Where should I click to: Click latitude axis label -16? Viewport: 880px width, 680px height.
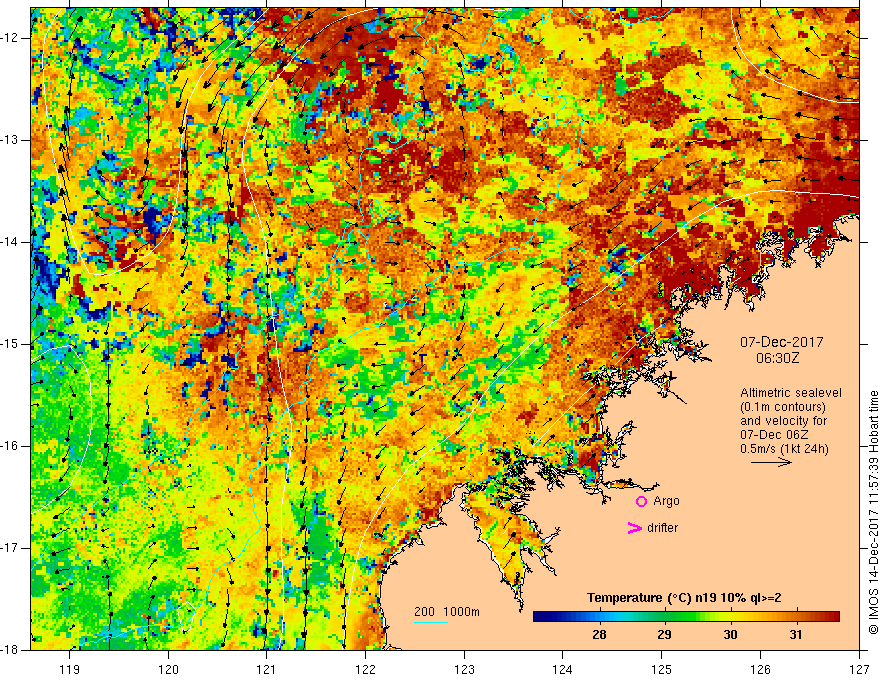(11, 446)
